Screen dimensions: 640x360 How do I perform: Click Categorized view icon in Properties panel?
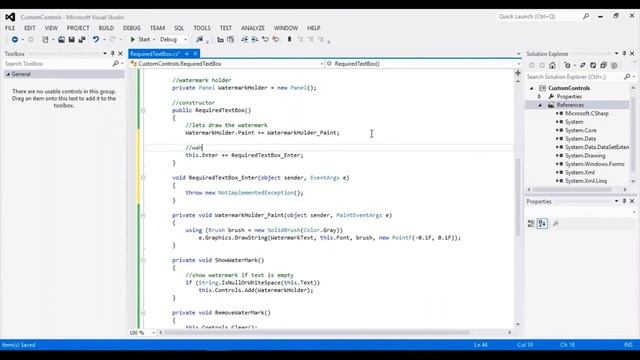pos(531,223)
